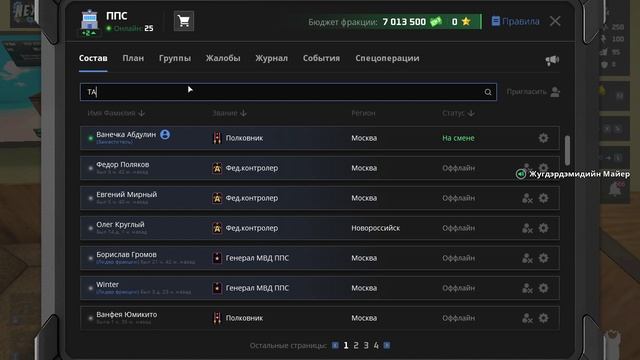The height and width of the screenshot is (360, 640).
Task: Click the budget money icon
Action: click(436, 21)
